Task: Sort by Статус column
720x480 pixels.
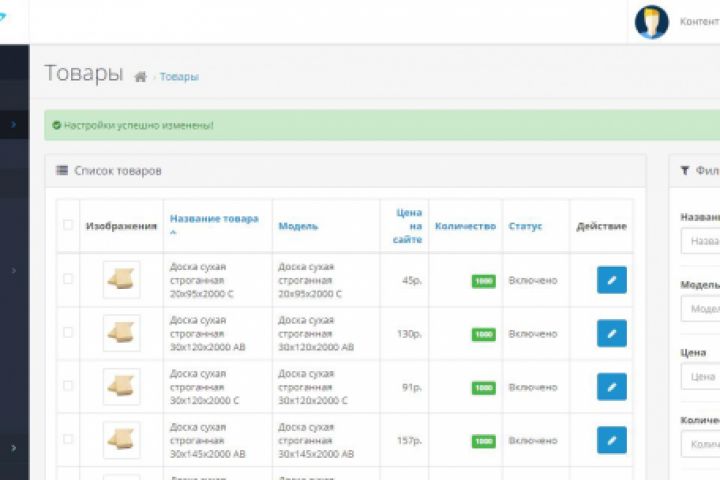Action: coord(525,226)
